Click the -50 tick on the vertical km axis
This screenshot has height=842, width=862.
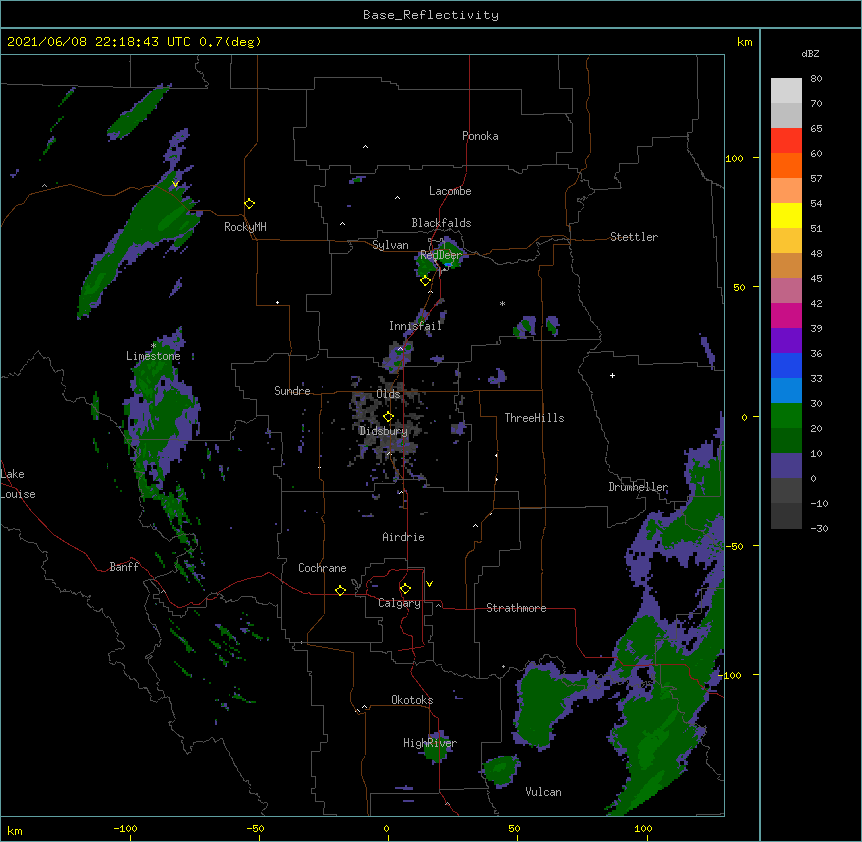pos(734,546)
